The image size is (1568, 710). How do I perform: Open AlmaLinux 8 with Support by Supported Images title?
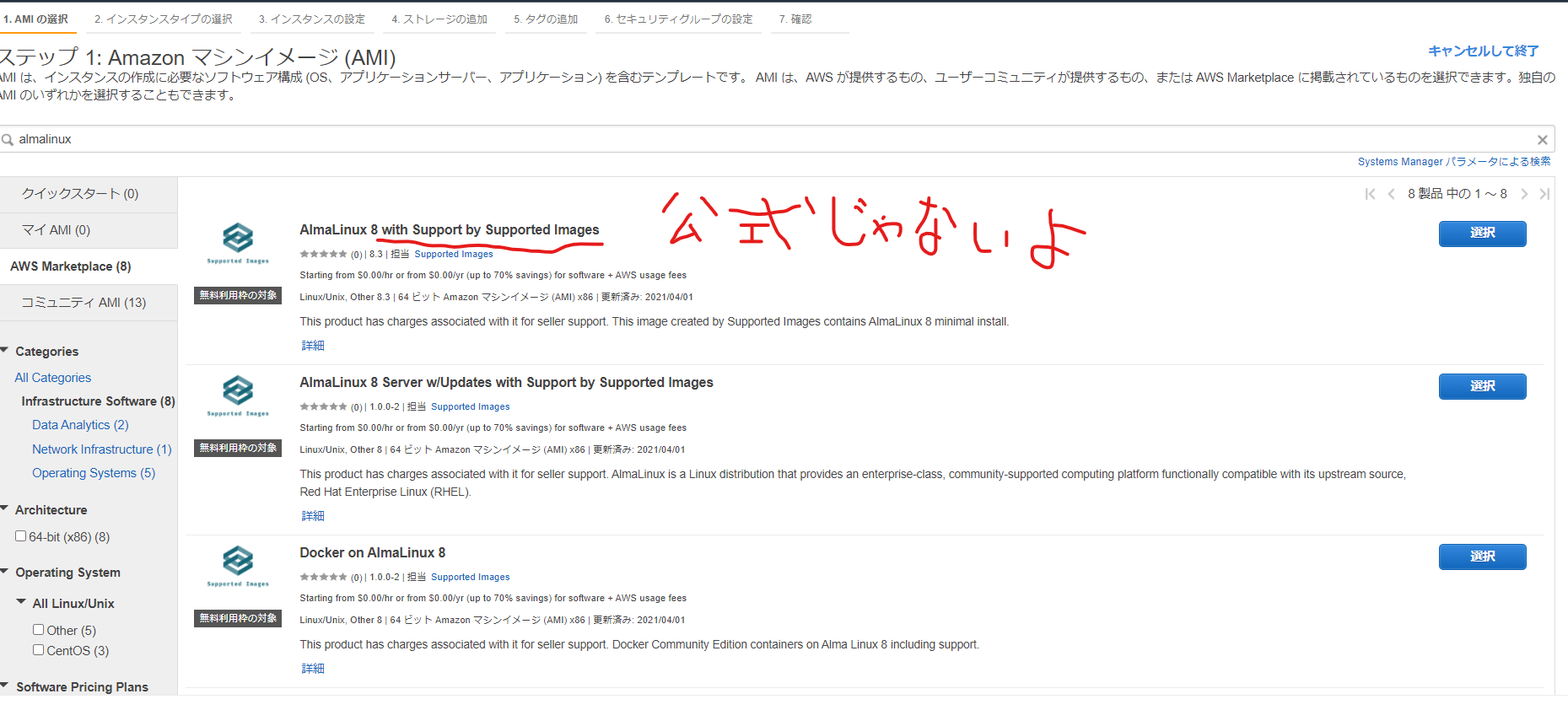(x=450, y=229)
